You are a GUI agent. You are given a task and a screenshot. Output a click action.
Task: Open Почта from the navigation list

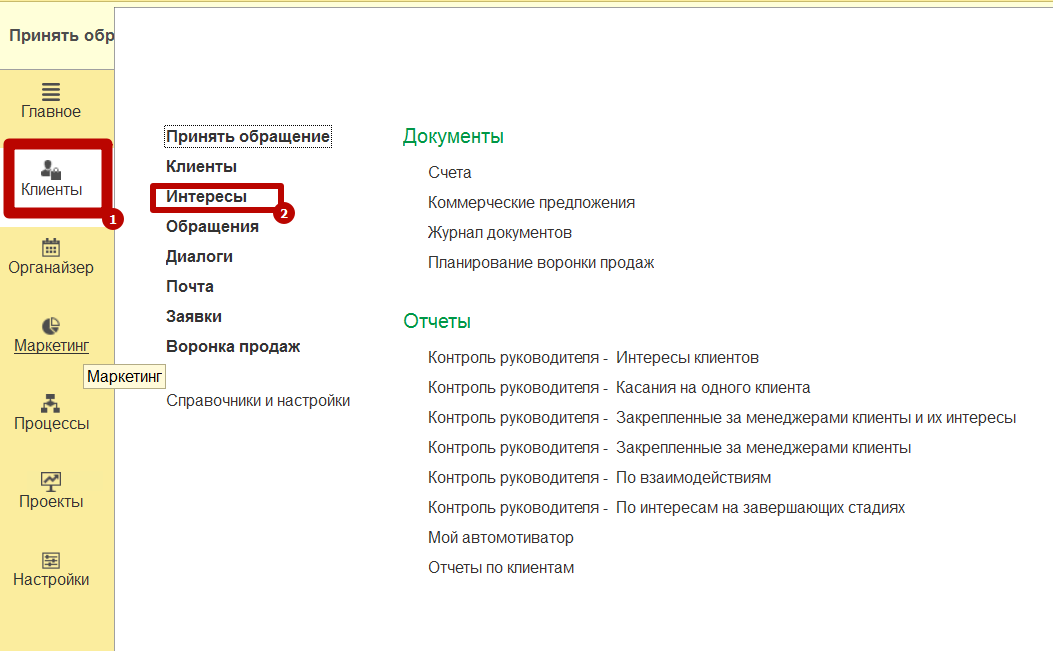click(x=189, y=287)
